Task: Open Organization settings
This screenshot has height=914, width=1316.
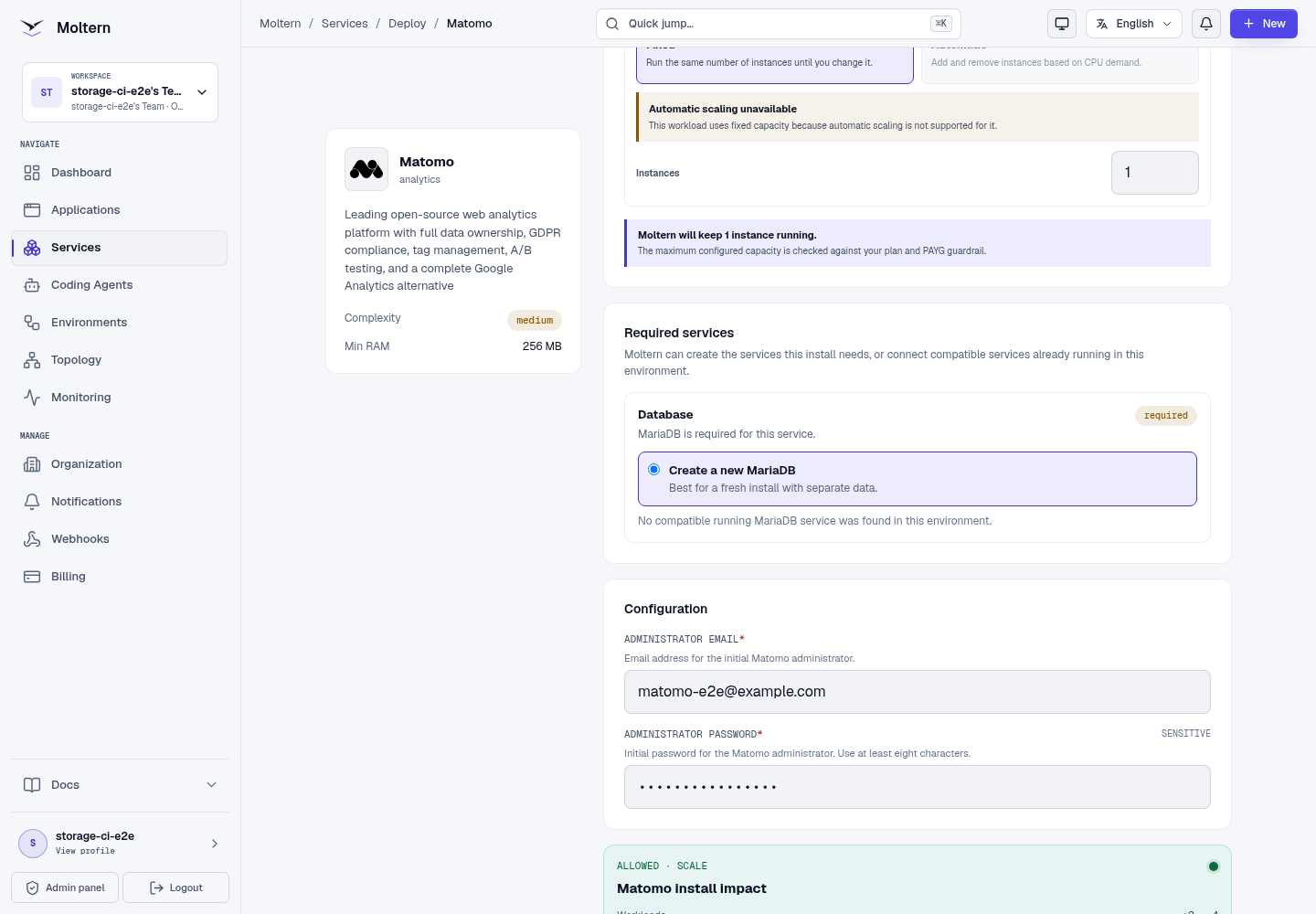Action: [x=119, y=464]
